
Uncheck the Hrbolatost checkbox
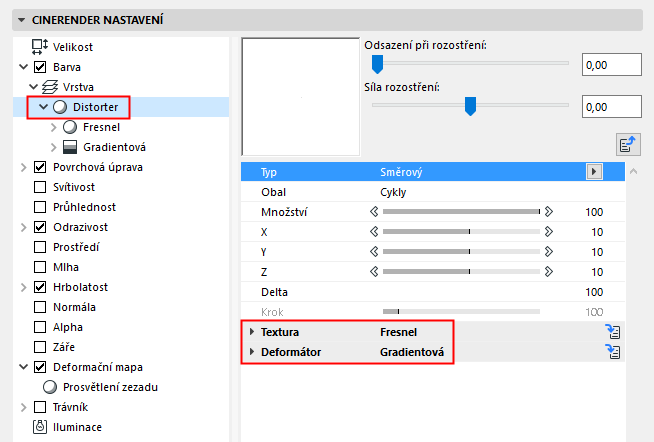click(40, 287)
